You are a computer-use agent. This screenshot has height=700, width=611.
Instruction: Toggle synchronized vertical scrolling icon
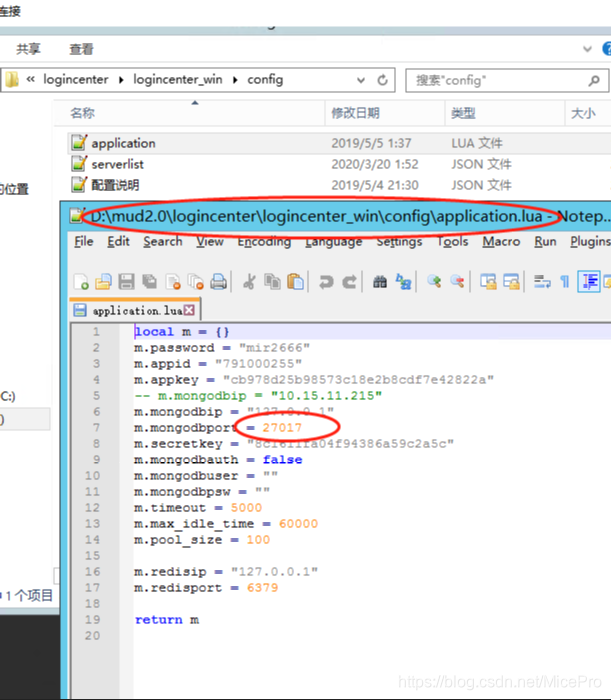[488, 282]
